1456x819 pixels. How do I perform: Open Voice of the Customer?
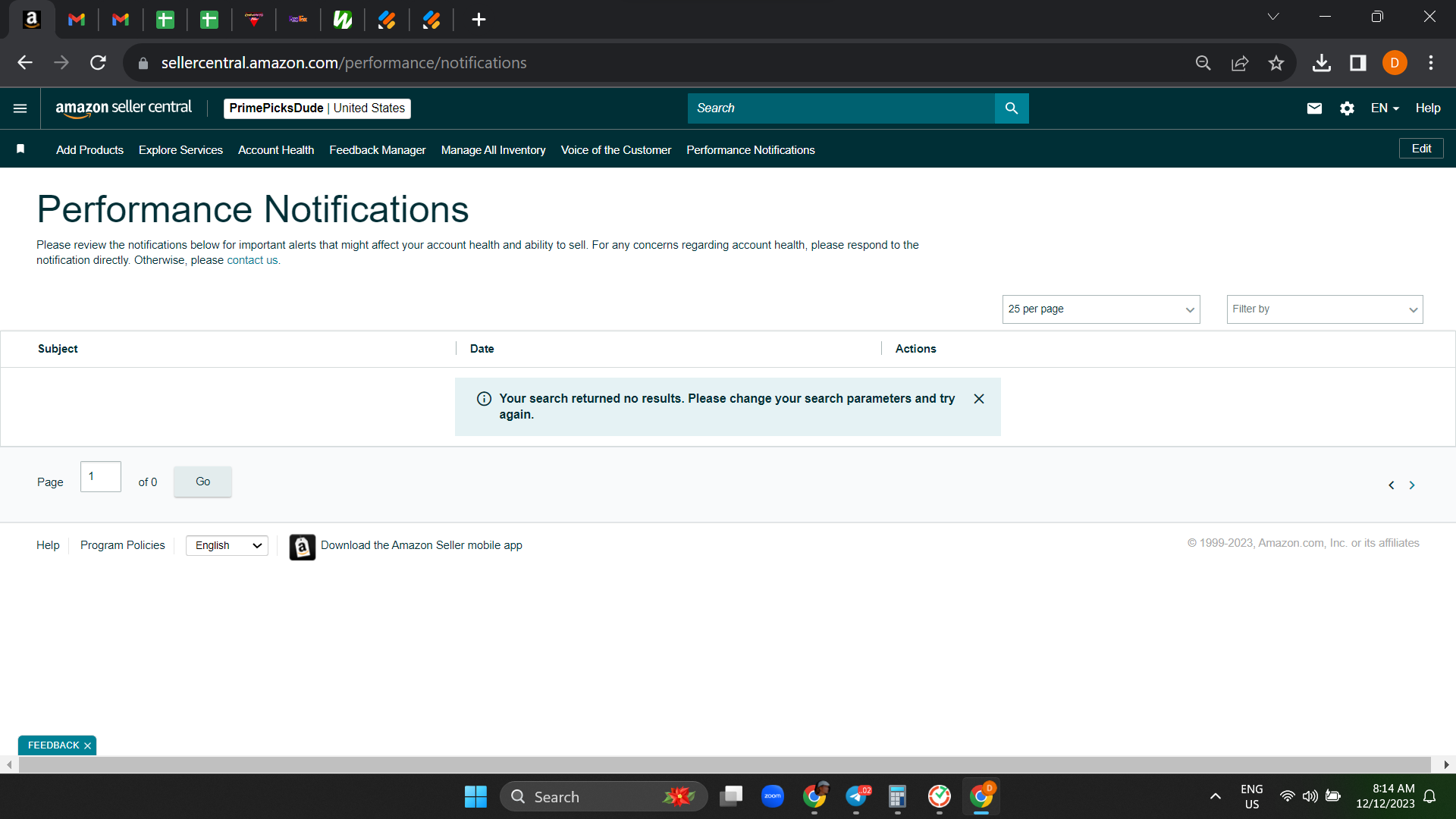point(616,150)
